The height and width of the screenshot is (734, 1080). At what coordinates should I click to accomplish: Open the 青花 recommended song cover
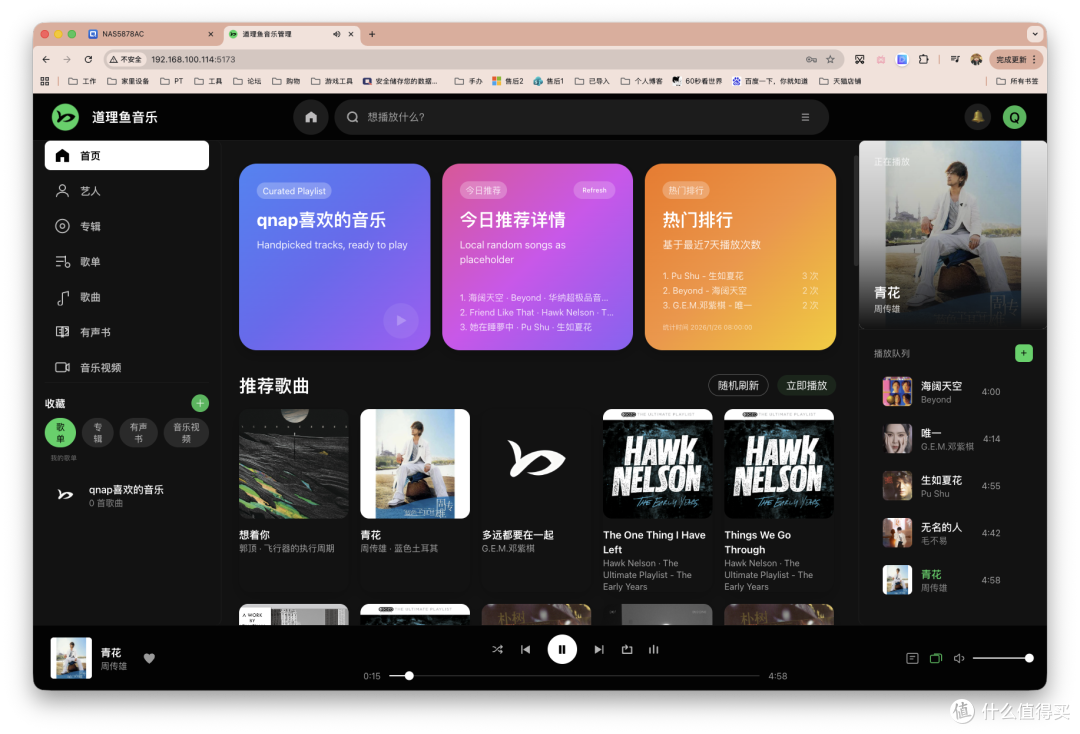(415, 464)
